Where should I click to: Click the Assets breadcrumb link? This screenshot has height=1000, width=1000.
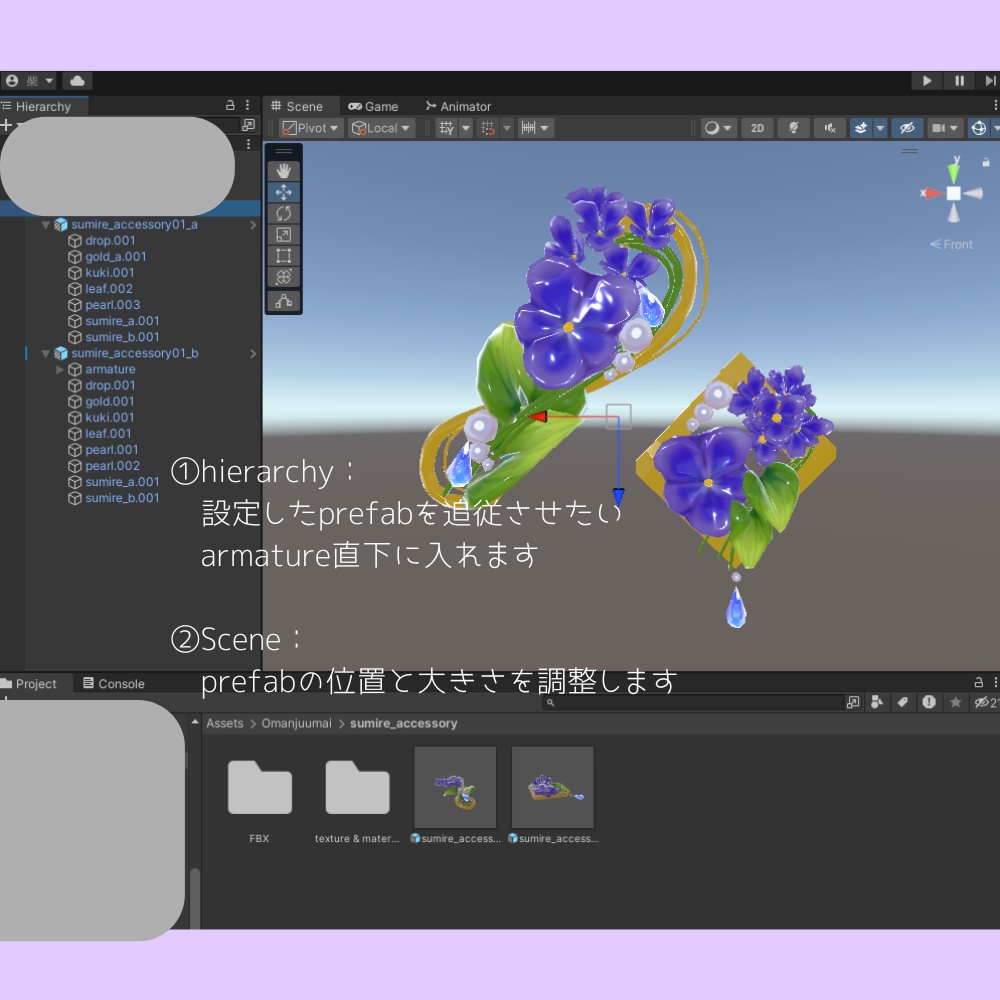tap(224, 723)
